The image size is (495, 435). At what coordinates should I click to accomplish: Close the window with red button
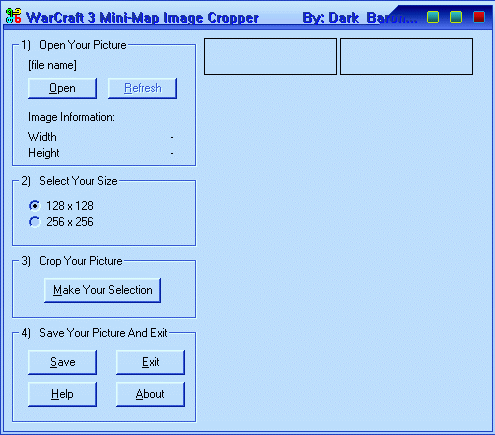(x=479, y=17)
